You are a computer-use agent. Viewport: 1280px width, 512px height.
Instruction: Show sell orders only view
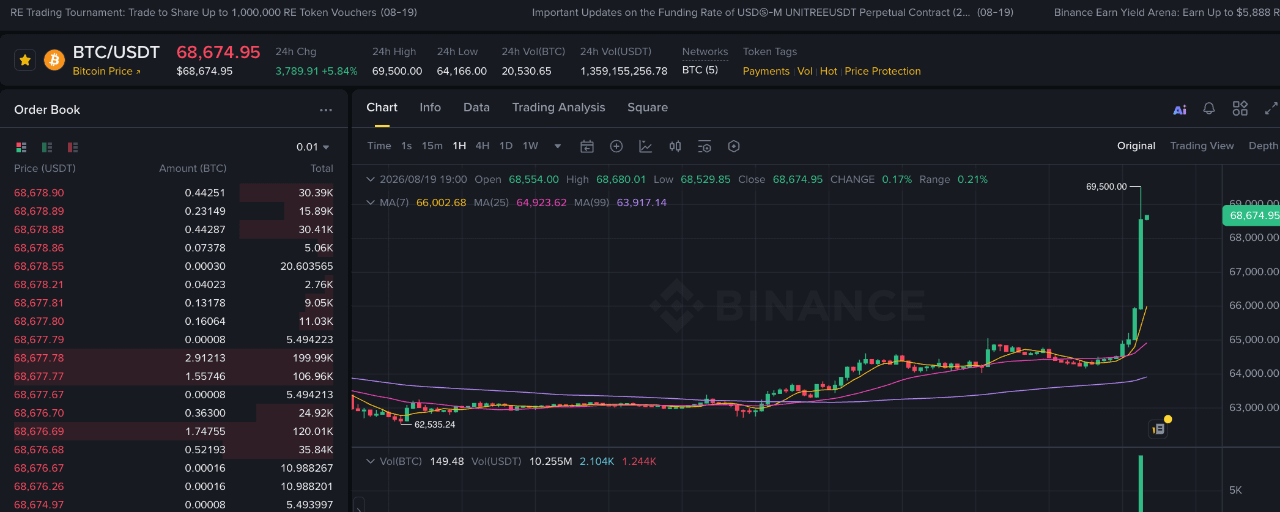pyautogui.click(x=73, y=147)
